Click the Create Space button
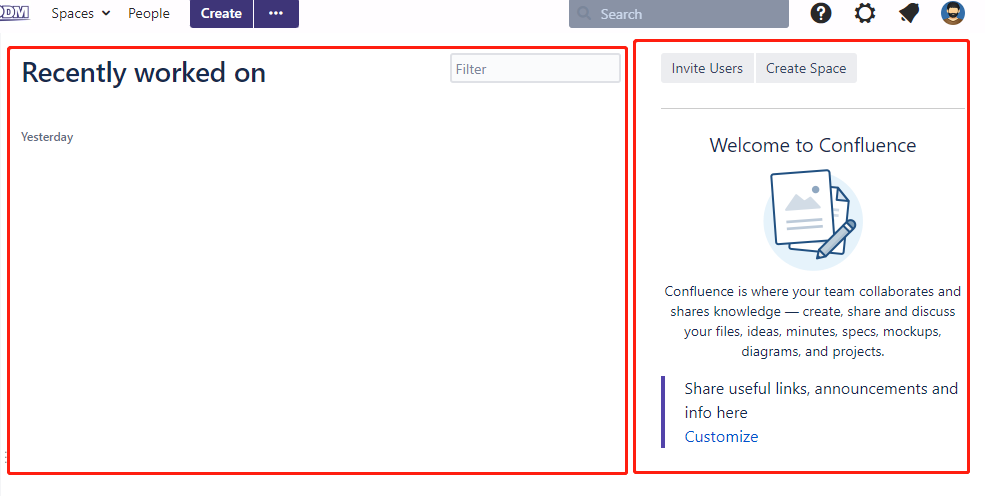Screen dimensions: 985x496 click(x=806, y=68)
